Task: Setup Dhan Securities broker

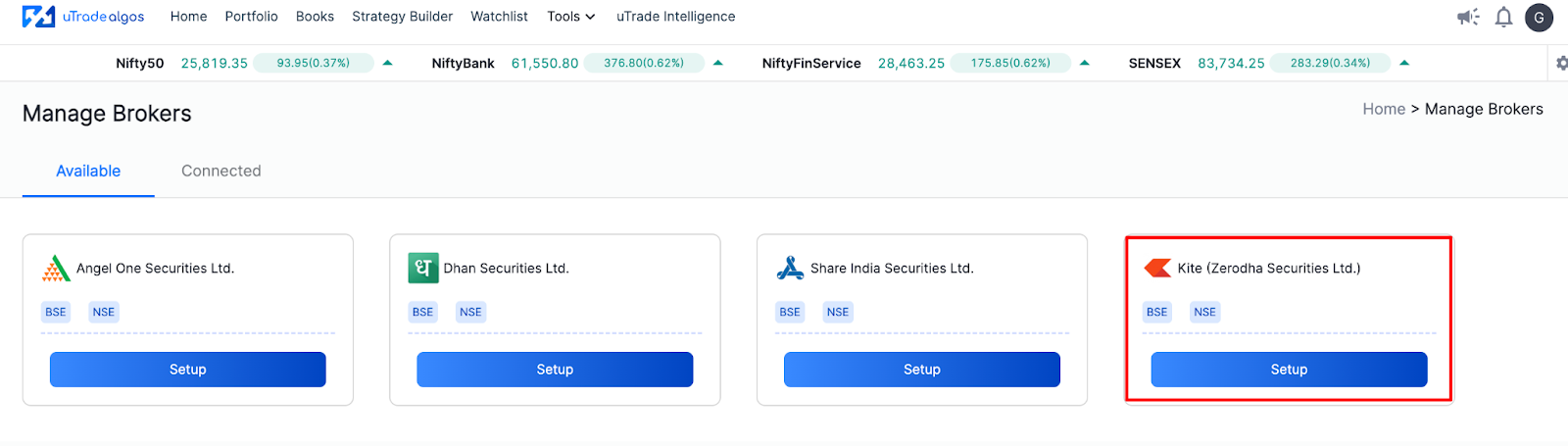Action: (555, 370)
